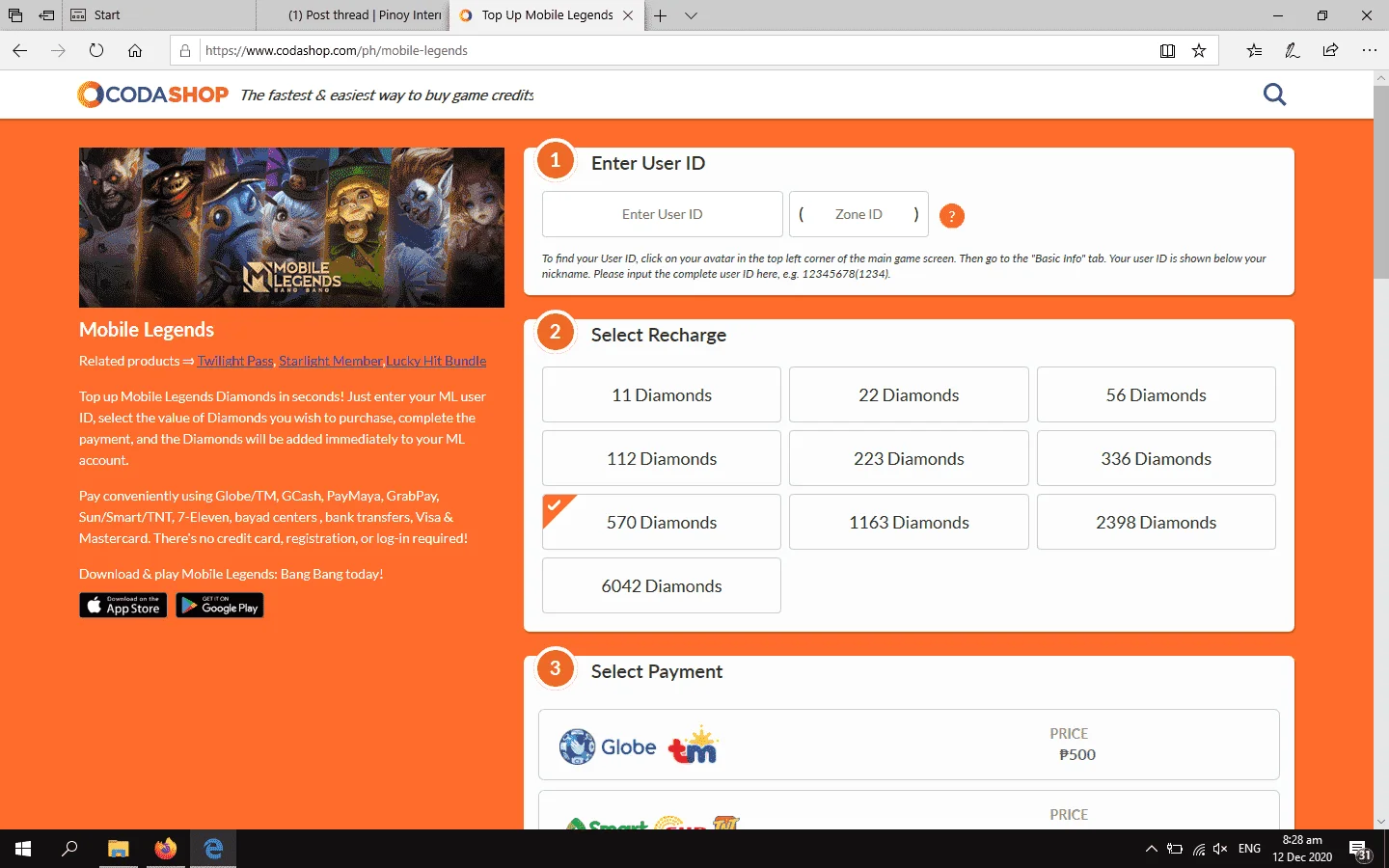This screenshot has width=1389, height=868.
Task: Select 6042 Diamonds recharge
Action: [662, 585]
